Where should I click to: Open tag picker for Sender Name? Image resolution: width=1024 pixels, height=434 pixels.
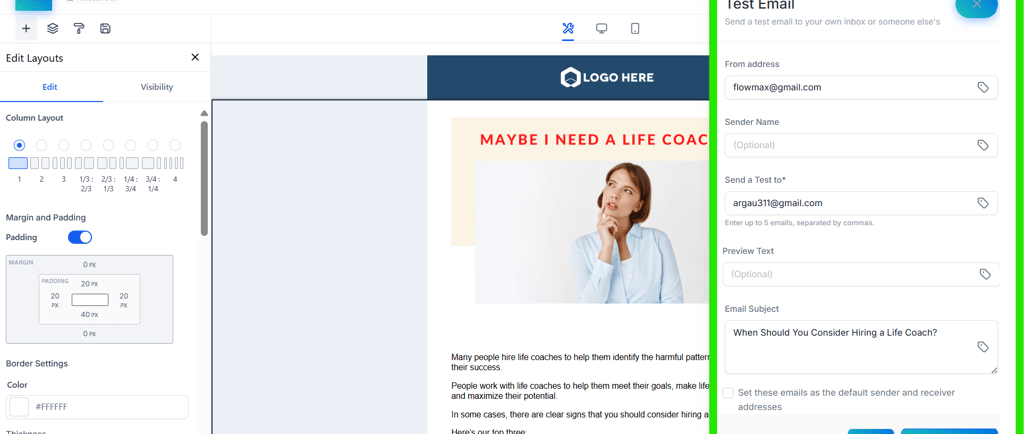coord(983,145)
